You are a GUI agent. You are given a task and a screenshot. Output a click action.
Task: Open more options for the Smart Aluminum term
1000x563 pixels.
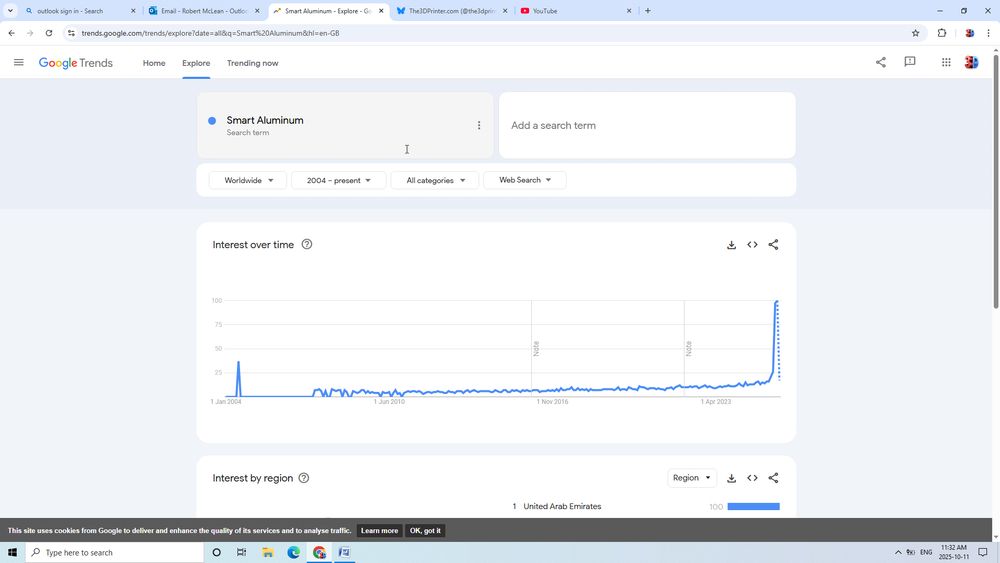coord(479,126)
